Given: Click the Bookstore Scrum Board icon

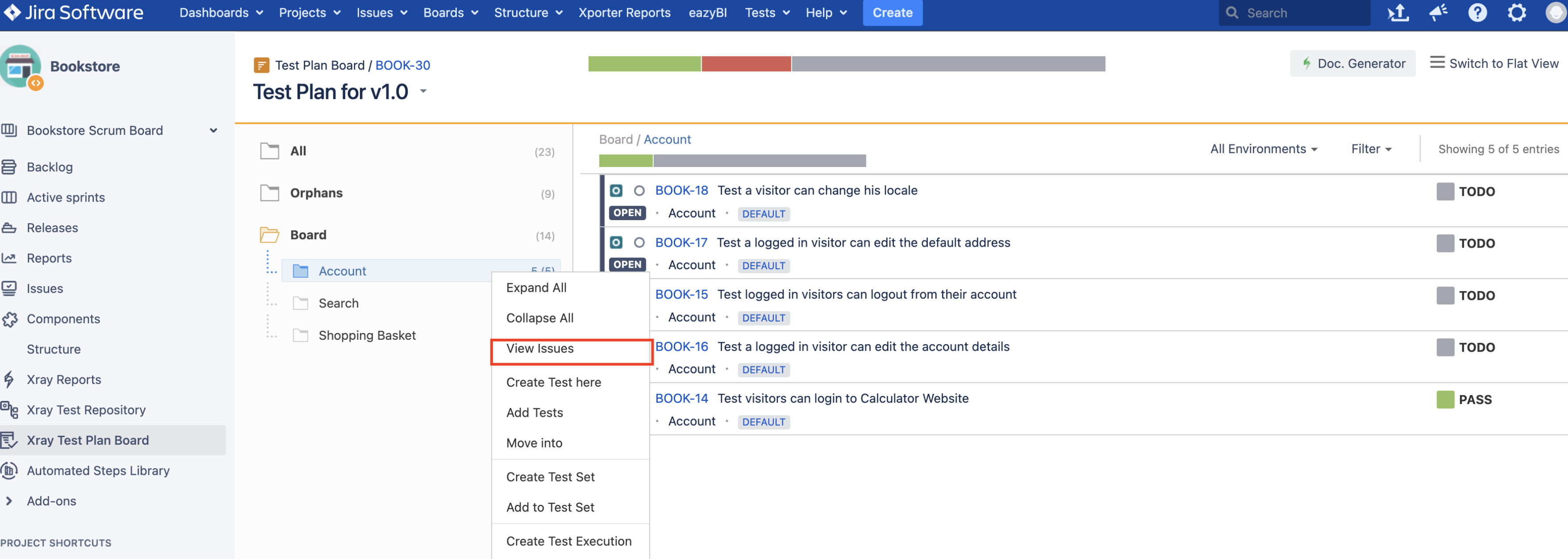Looking at the screenshot, I should coord(9,130).
